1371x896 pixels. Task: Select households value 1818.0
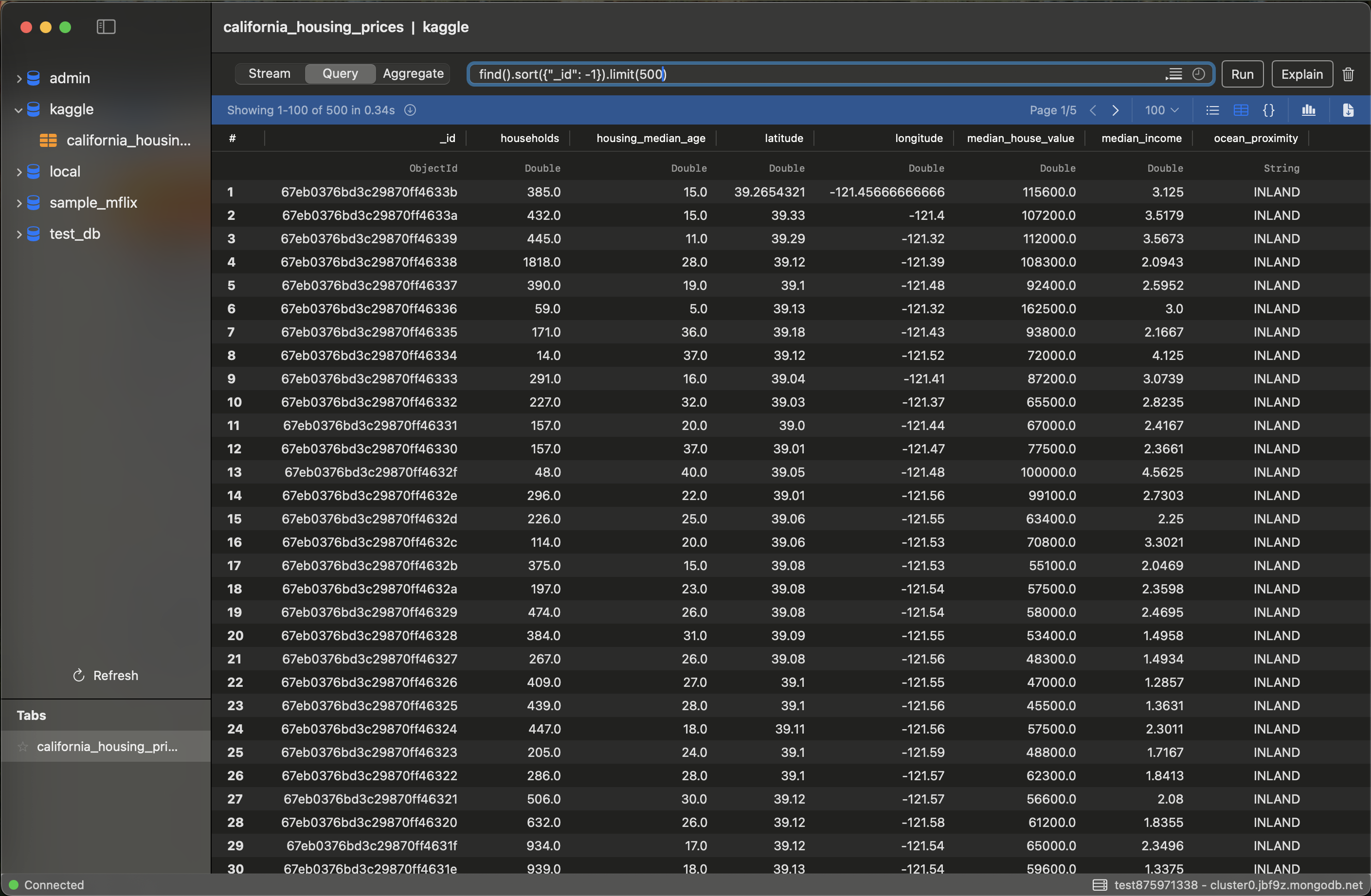(x=541, y=262)
